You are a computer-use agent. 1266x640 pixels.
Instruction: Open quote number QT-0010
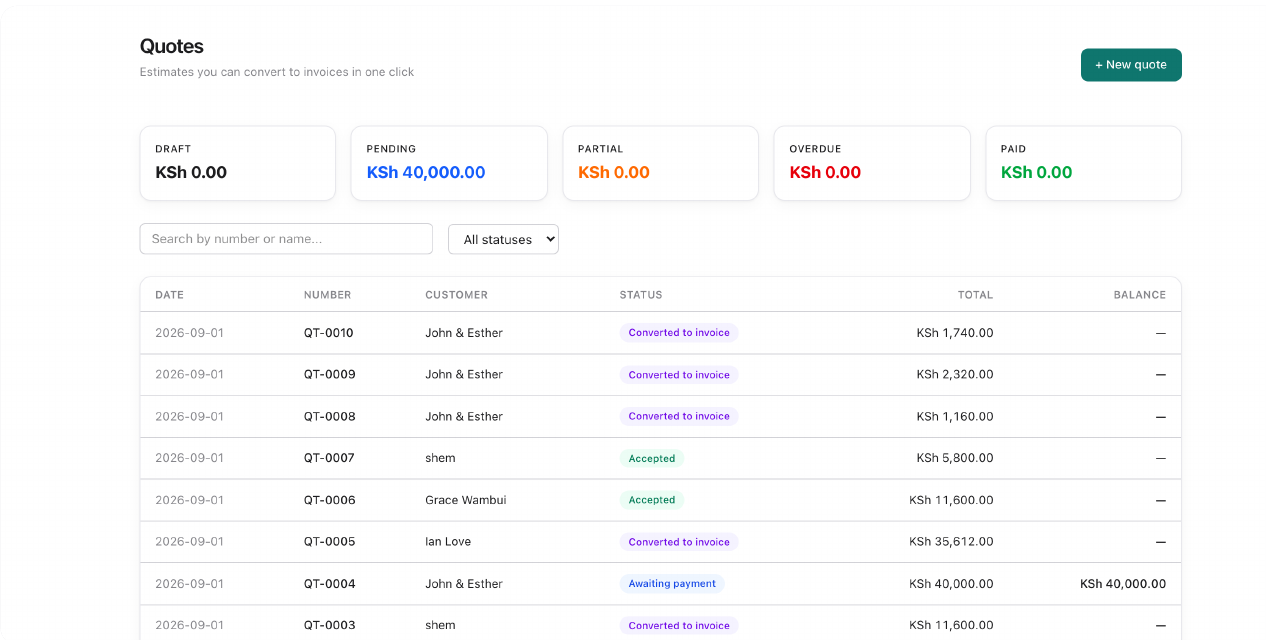click(x=329, y=333)
